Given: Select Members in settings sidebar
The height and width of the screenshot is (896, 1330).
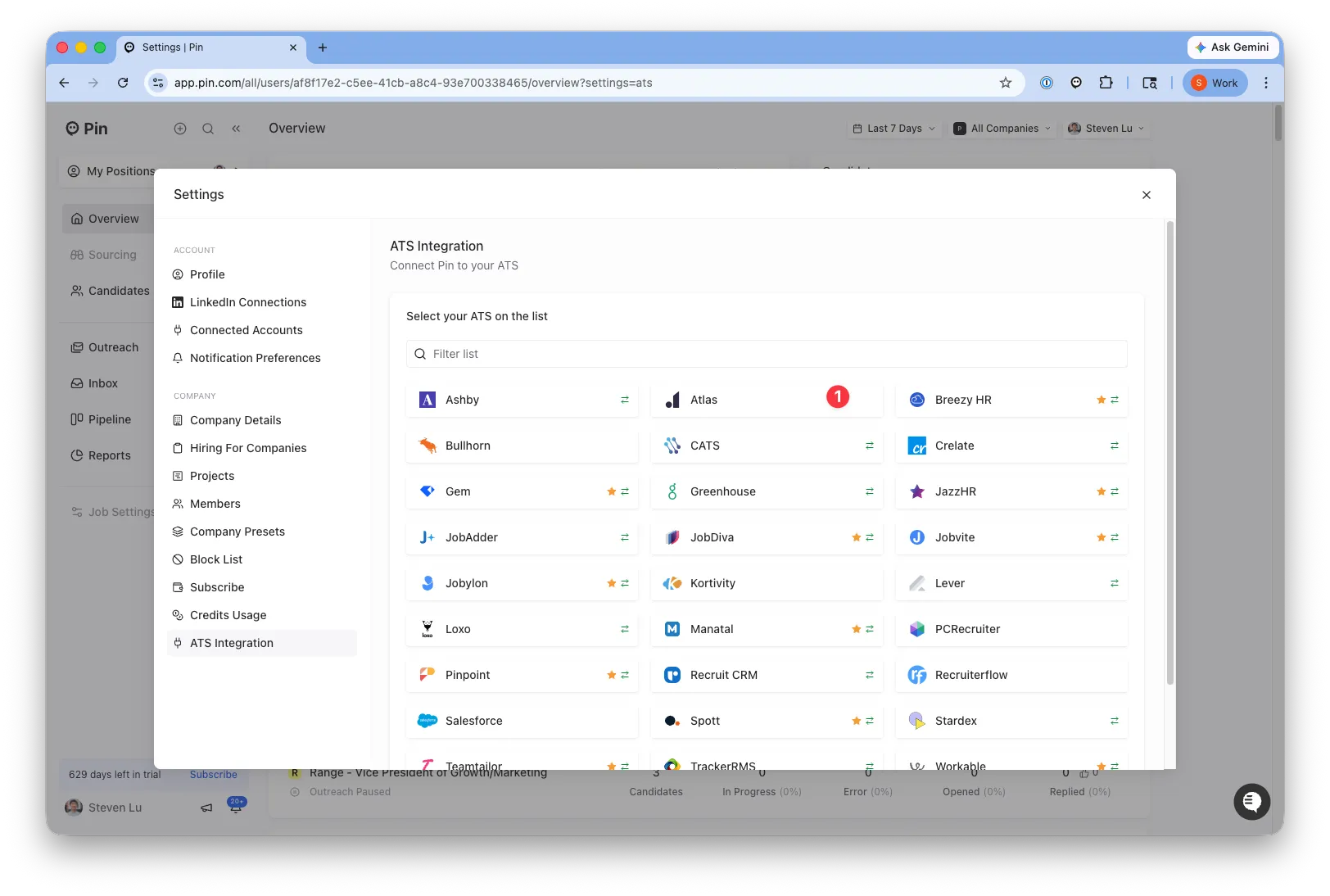Looking at the screenshot, I should [x=262, y=504].
